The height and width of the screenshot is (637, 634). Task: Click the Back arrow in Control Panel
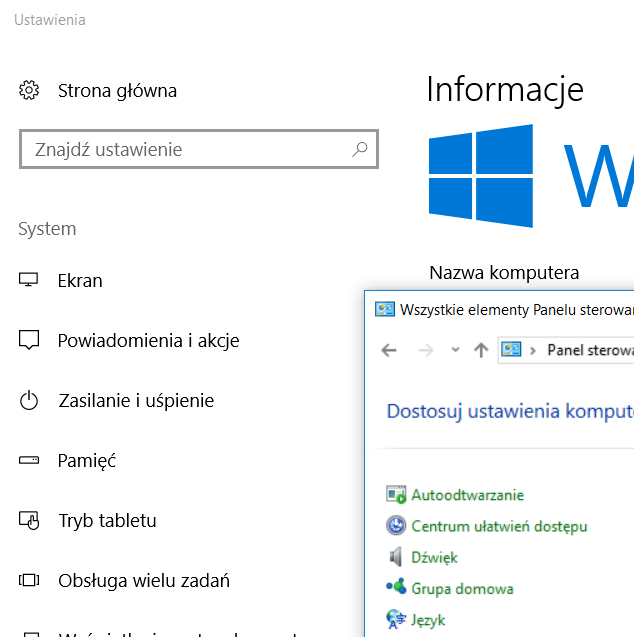pos(390,350)
